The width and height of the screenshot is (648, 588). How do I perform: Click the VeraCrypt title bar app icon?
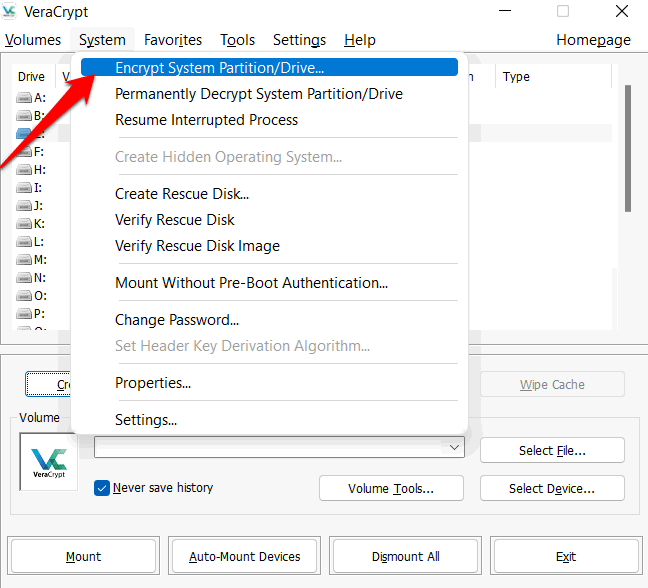pyautogui.click(x=9, y=11)
